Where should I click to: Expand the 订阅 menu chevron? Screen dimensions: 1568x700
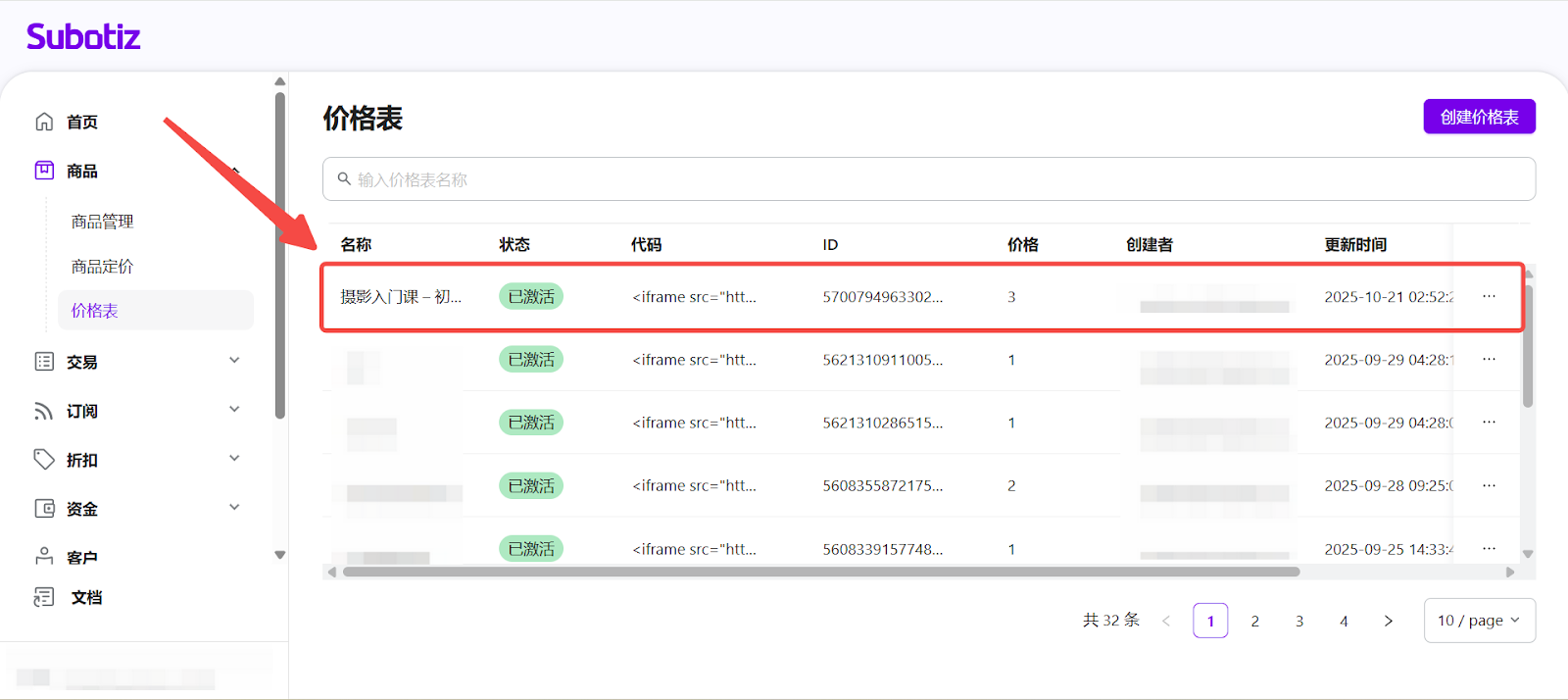[x=234, y=409]
